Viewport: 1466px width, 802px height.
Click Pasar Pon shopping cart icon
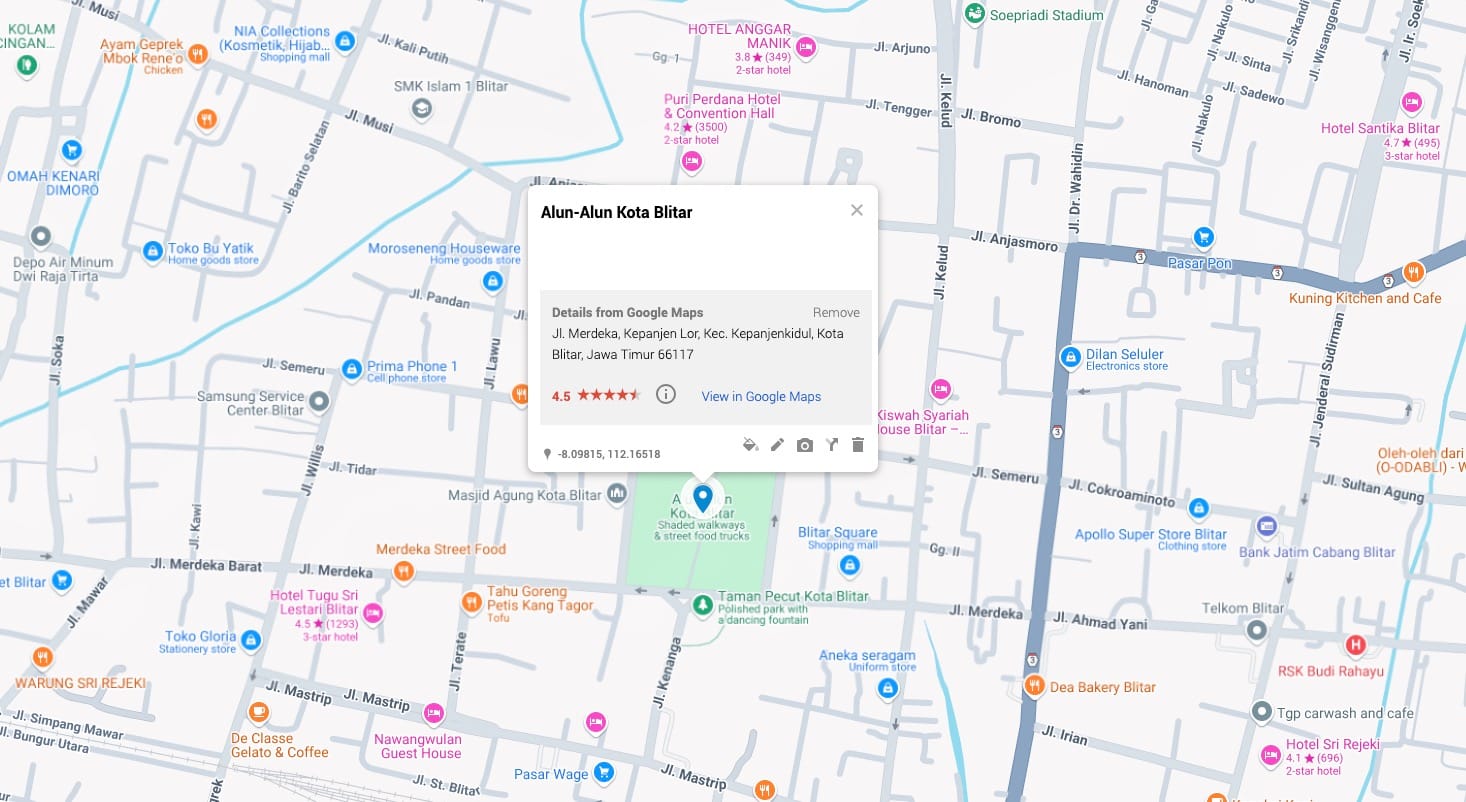(1204, 238)
